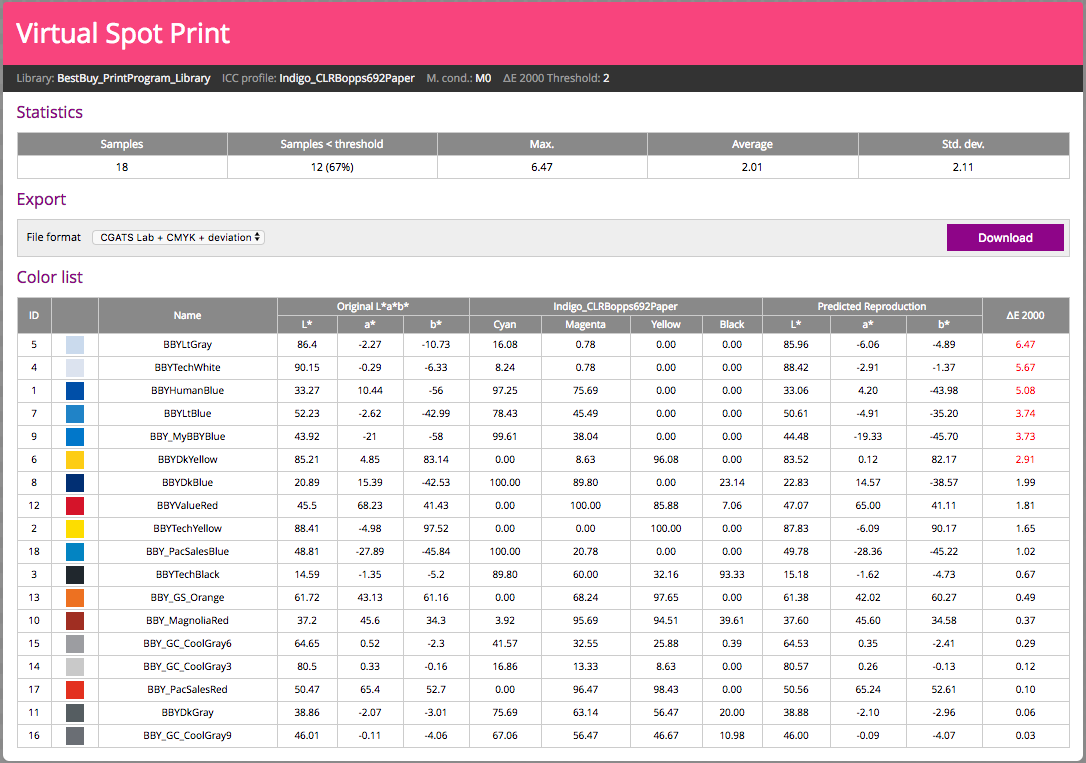Click the Color list section heading

(x=50, y=277)
